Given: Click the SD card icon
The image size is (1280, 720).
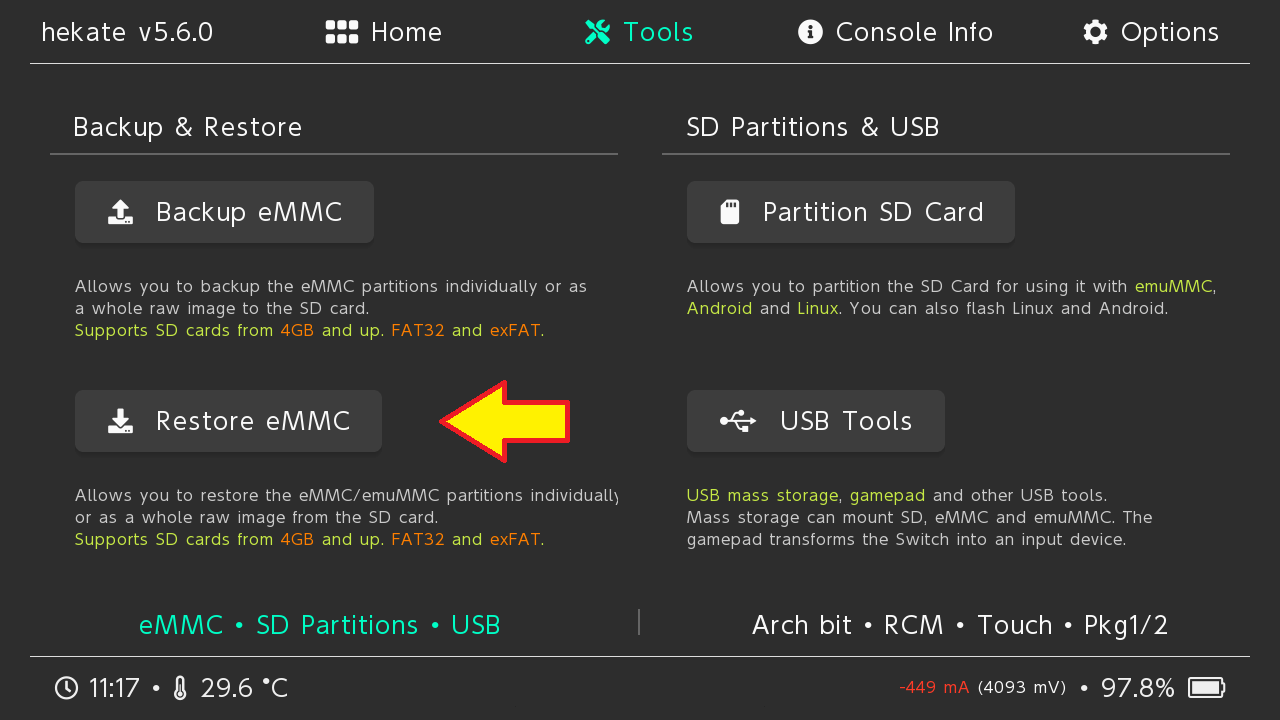Looking at the screenshot, I should click(730, 212).
